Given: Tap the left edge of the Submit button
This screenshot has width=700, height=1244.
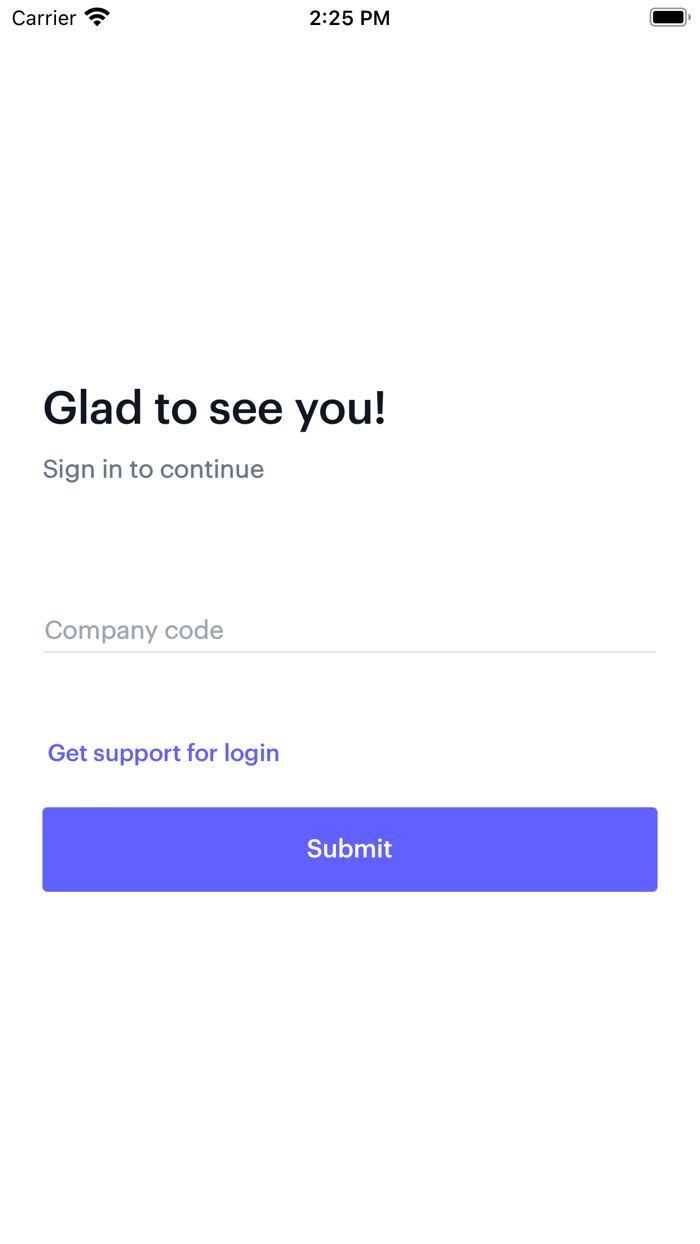Looking at the screenshot, I should 56,849.
